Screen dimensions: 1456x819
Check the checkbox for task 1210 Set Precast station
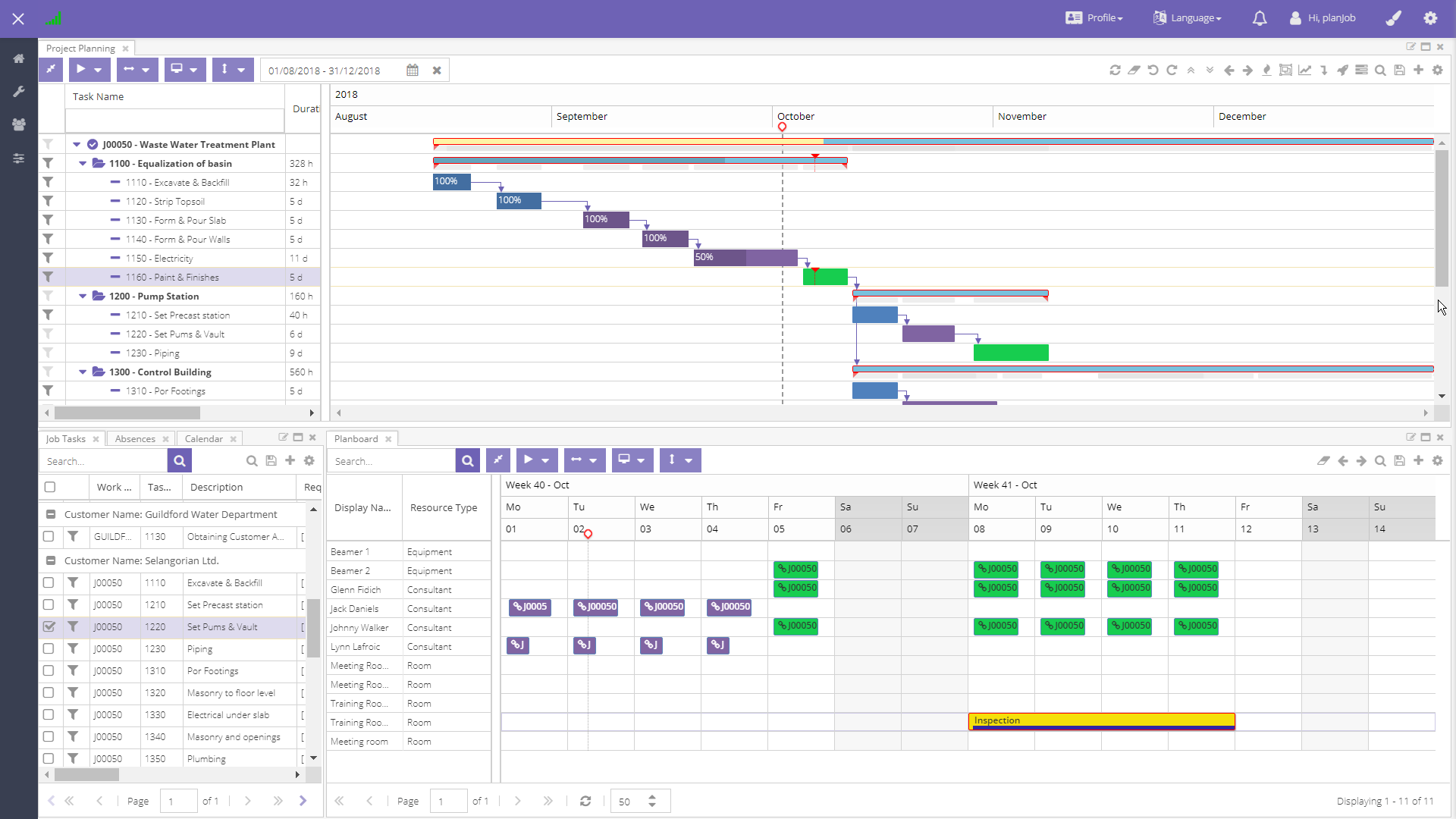click(49, 604)
